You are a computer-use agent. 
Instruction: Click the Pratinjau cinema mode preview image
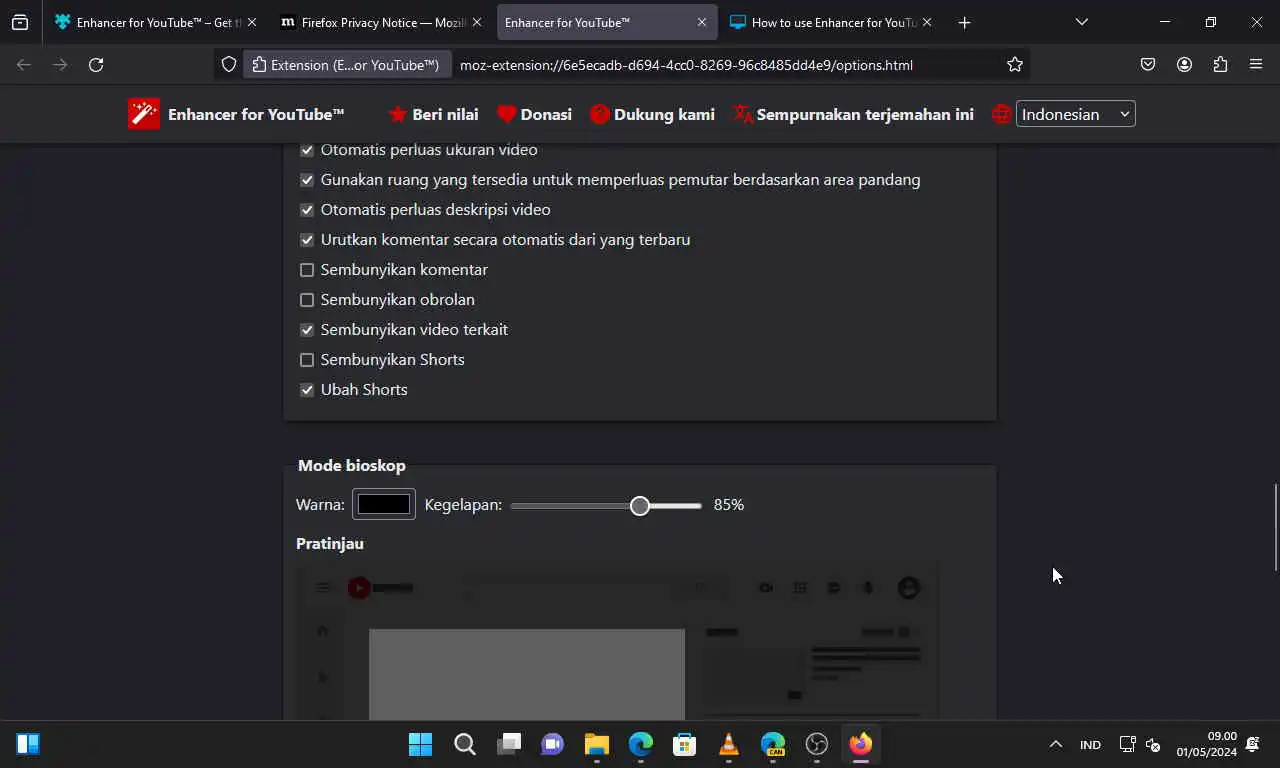617,641
